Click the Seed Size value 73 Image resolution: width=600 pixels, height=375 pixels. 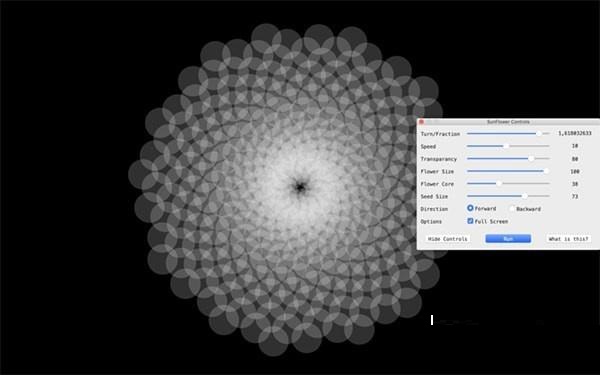click(x=574, y=196)
